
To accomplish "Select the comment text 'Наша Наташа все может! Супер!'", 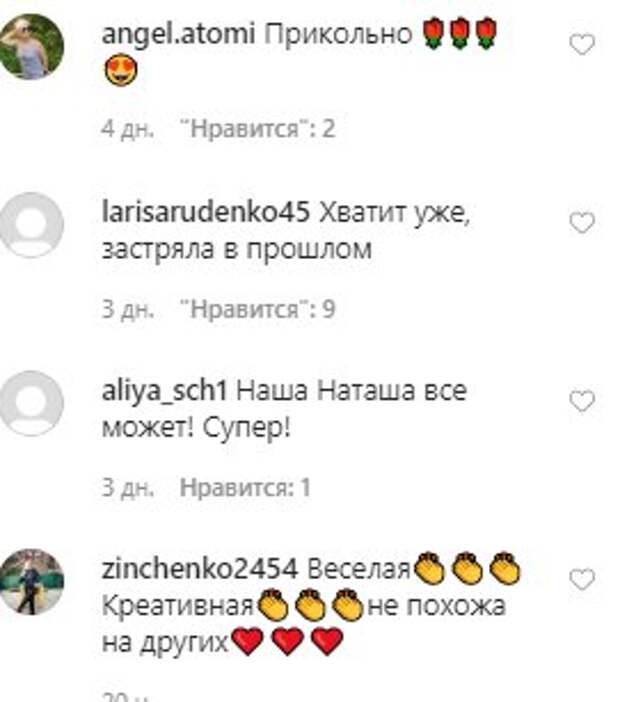I will [285, 409].
